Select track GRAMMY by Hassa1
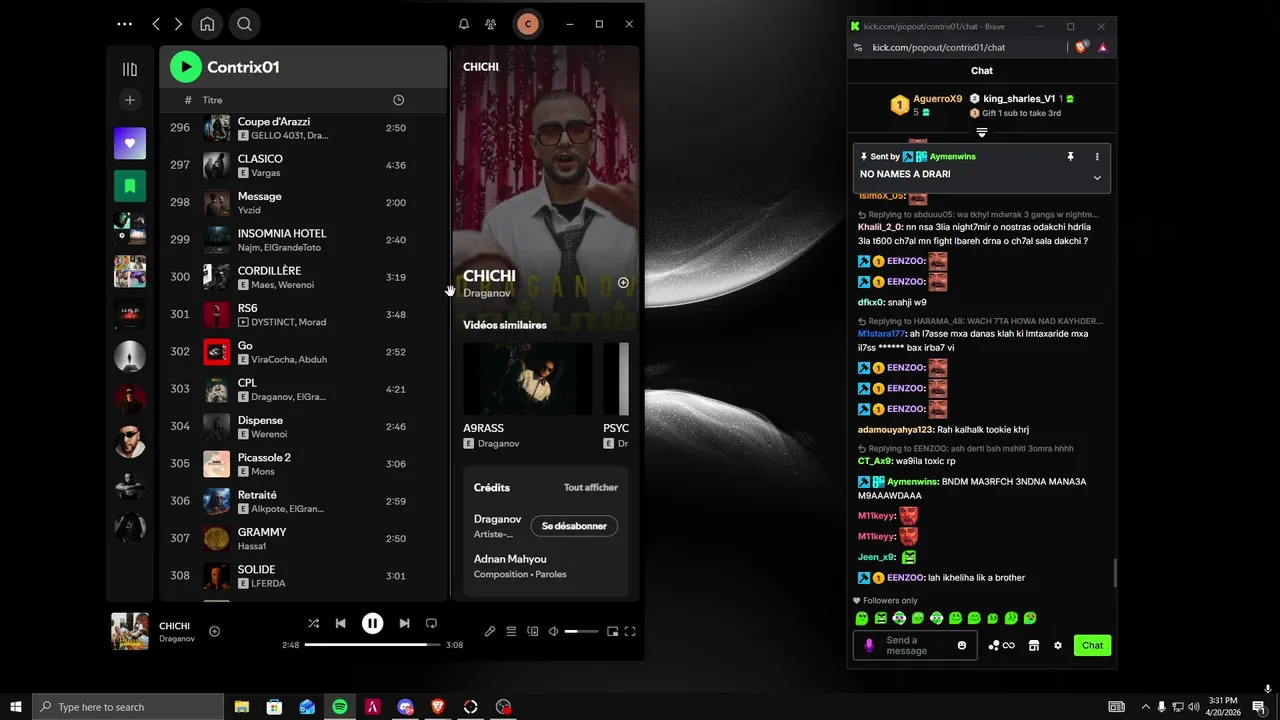The width and height of the screenshot is (1280, 720). pyautogui.click(x=303, y=539)
